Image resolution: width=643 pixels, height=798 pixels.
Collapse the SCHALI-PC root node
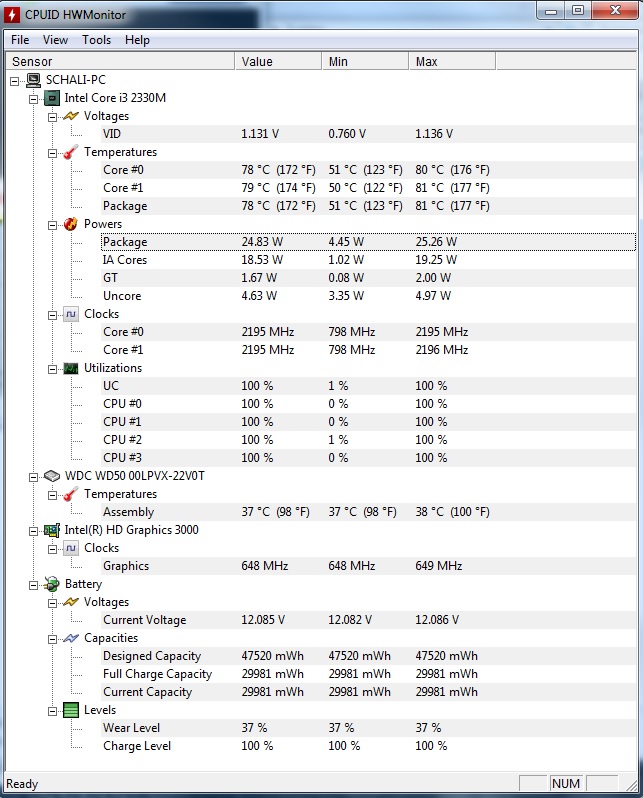click(x=15, y=80)
